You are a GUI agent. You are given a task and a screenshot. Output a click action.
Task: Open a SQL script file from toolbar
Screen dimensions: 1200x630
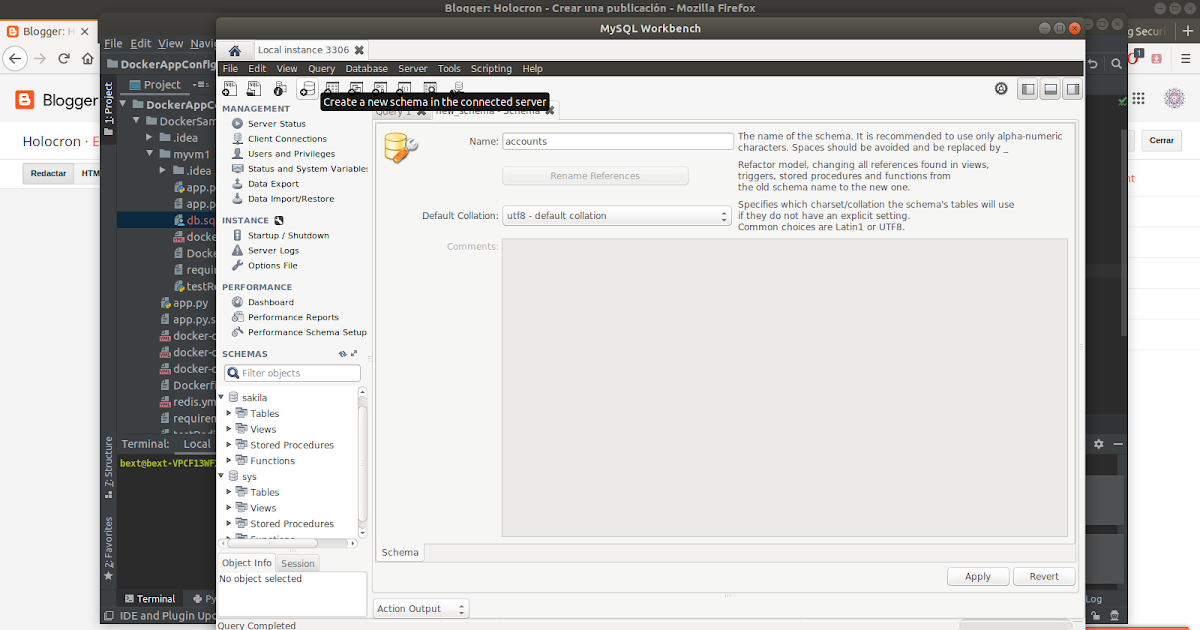point(253,88)
